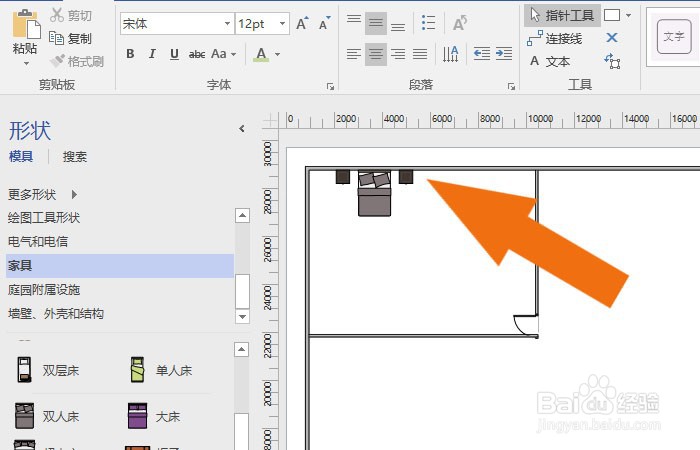Image resolution: width=700 pixels, height=450 pixels.
Task: Select the rectangle shape tool
Action: [x=612, y=15]
